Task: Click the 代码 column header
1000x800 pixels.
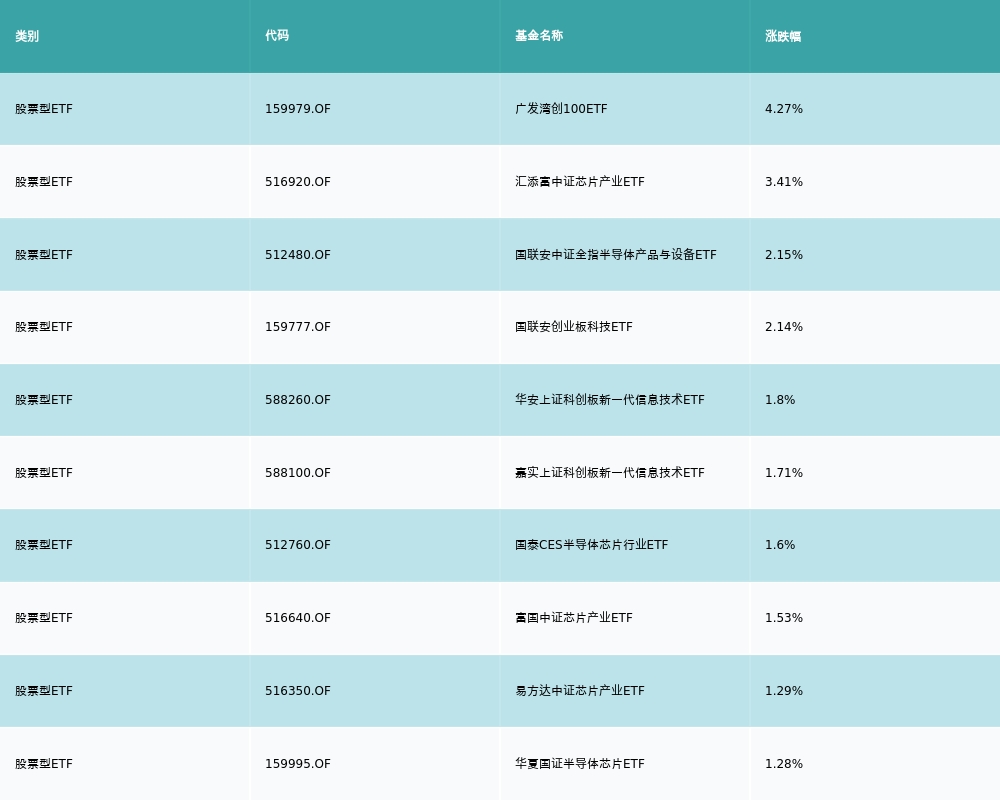Action: coord(277,36)
